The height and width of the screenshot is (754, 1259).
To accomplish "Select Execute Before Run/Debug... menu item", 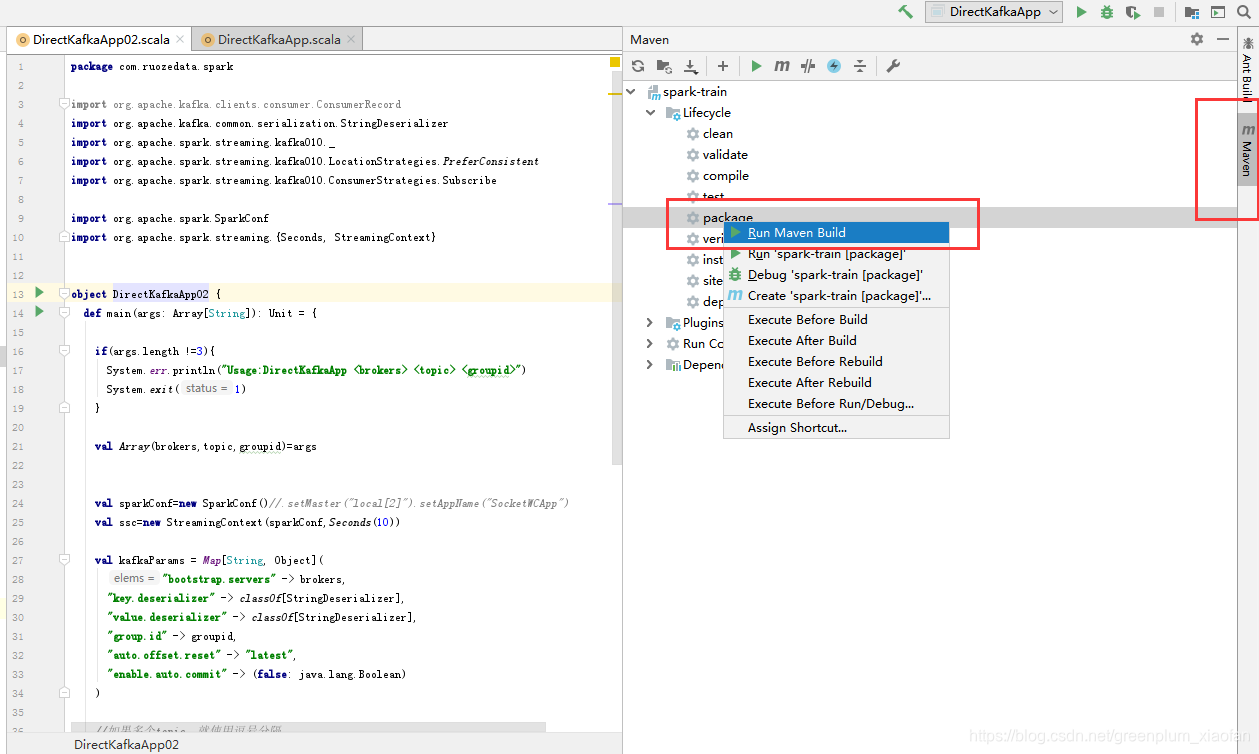I will (x=836, y=404).
